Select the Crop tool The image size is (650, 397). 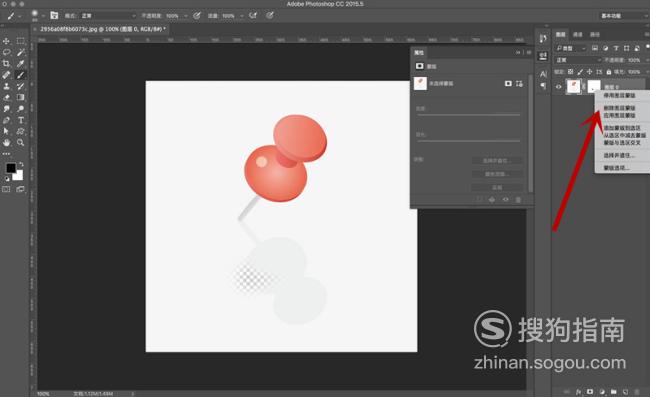(6, 63)
